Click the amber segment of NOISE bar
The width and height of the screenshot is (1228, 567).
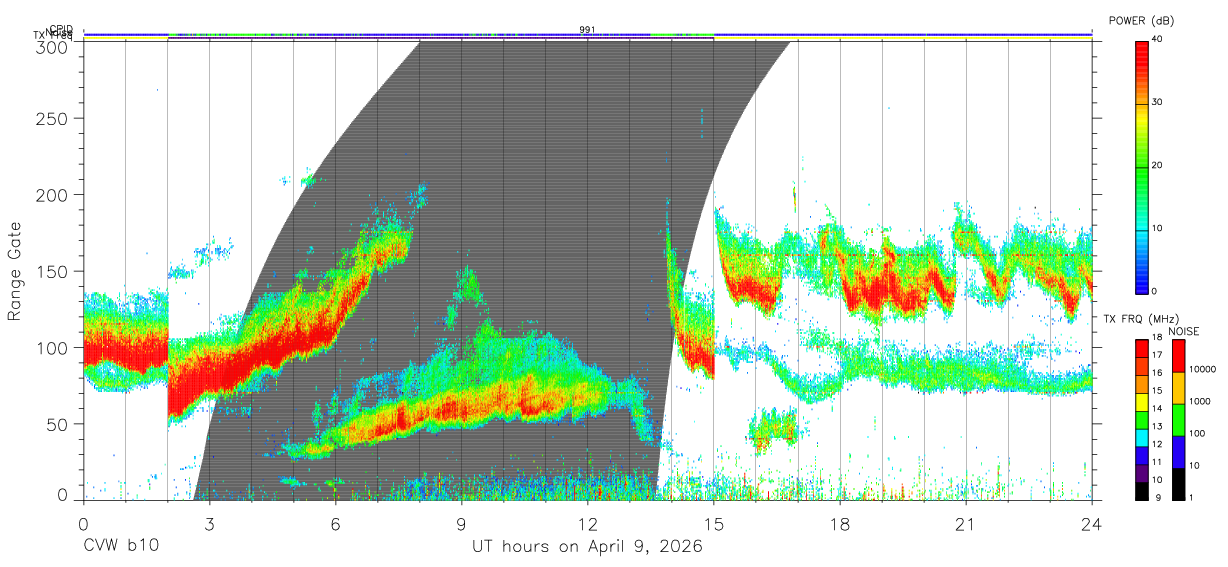1179,387
